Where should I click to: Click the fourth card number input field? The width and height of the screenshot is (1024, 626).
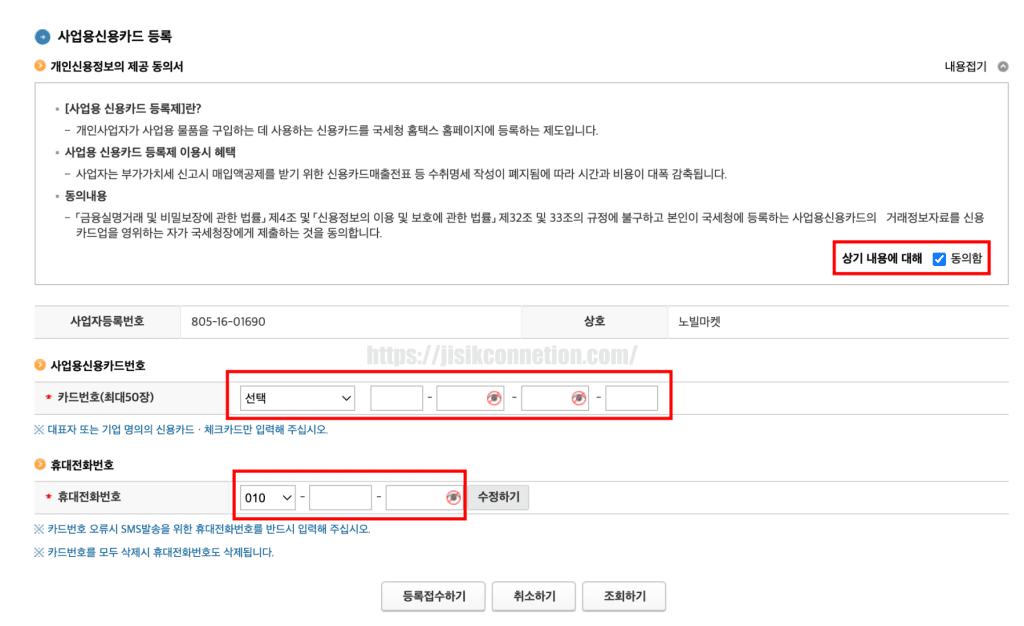coord(631,398)
